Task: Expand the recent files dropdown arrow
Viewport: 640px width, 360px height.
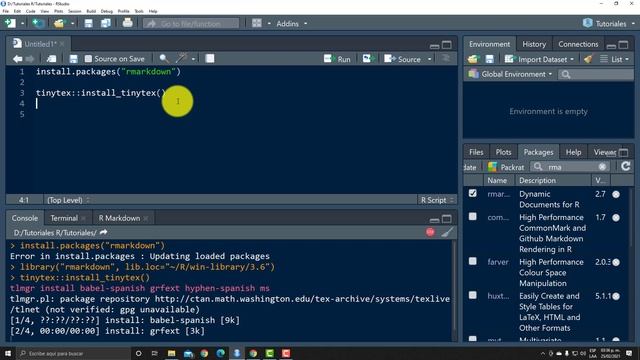Action: click(x=72, y=24)
